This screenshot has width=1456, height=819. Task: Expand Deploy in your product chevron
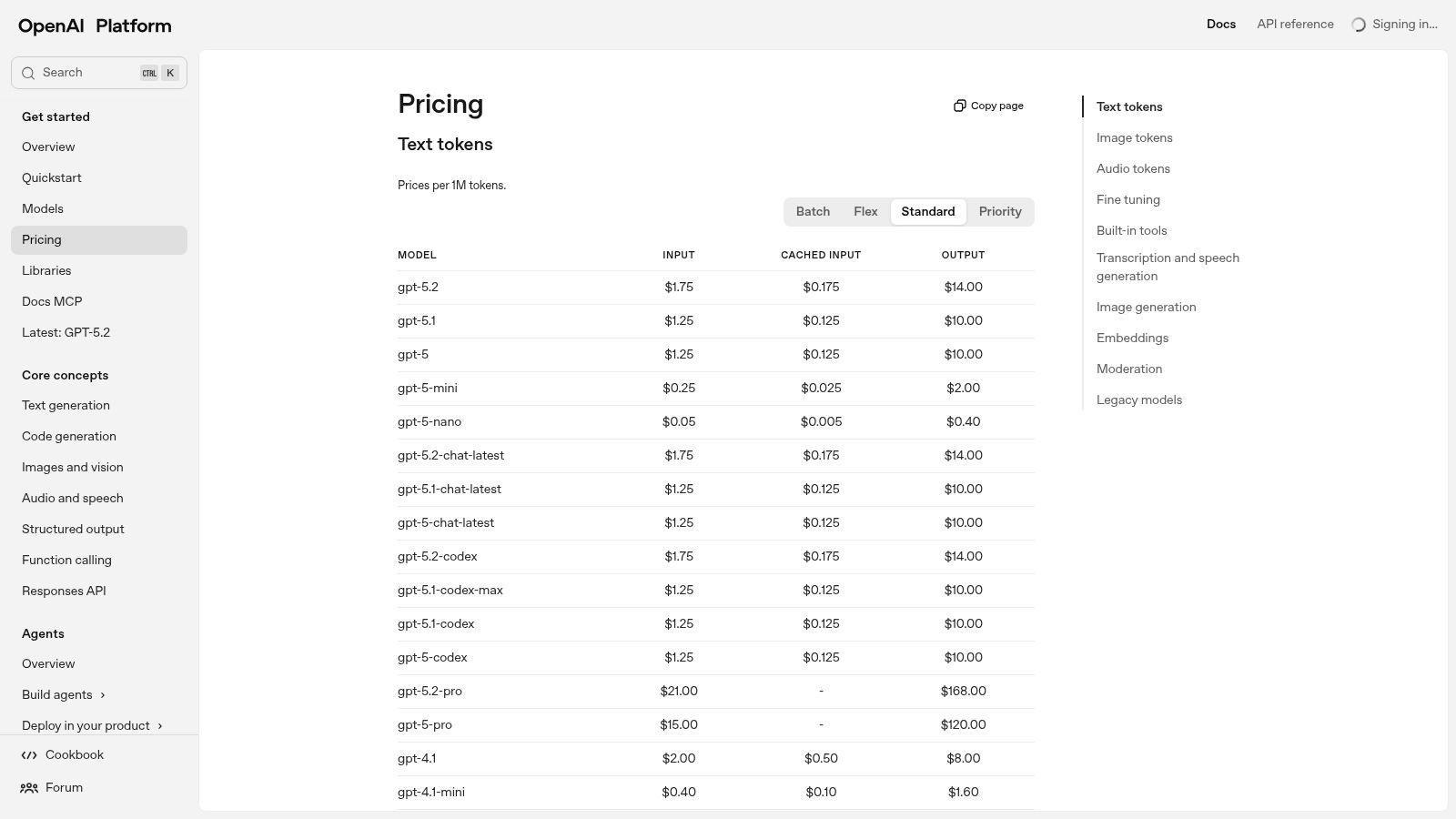click(160, 726)
